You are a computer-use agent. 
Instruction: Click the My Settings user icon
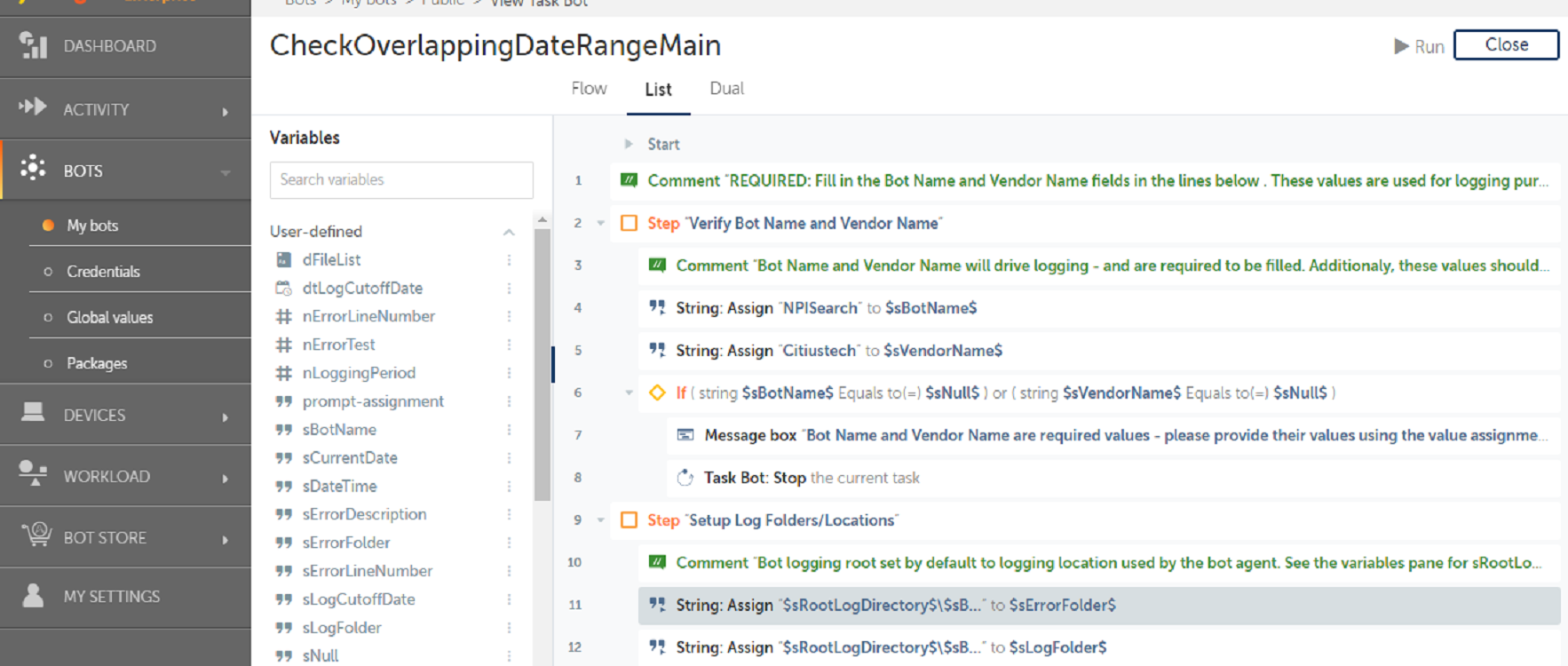(34, 596)
